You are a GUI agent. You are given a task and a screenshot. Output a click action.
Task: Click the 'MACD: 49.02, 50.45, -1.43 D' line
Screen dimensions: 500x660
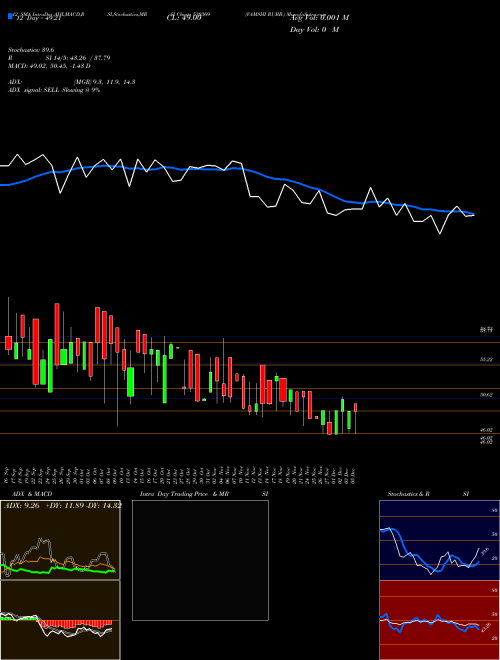(x=49, y=66)
